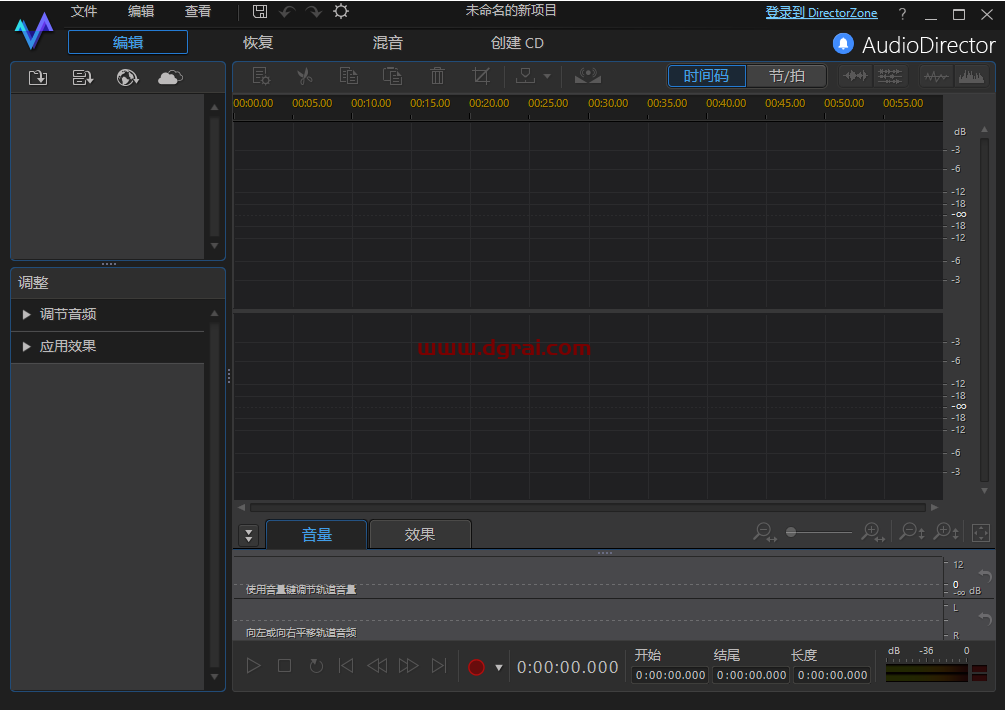This screenshot has width=1005, height=710.
Task: Open DirectorZone download via globe icon
Action: point(127,77)
